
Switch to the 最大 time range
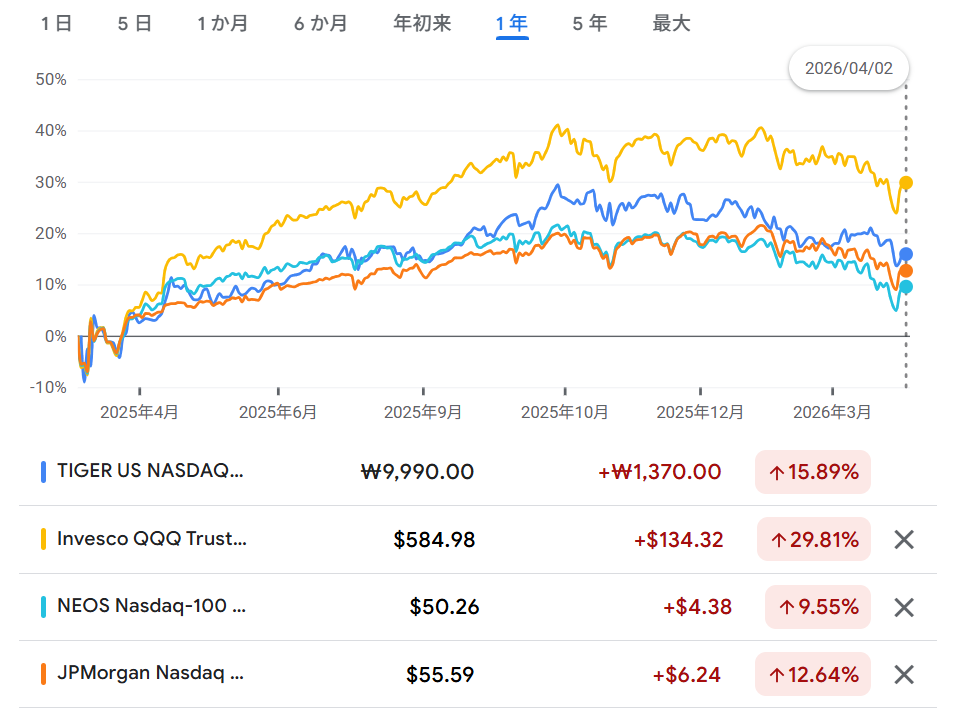tap(671, 23)
